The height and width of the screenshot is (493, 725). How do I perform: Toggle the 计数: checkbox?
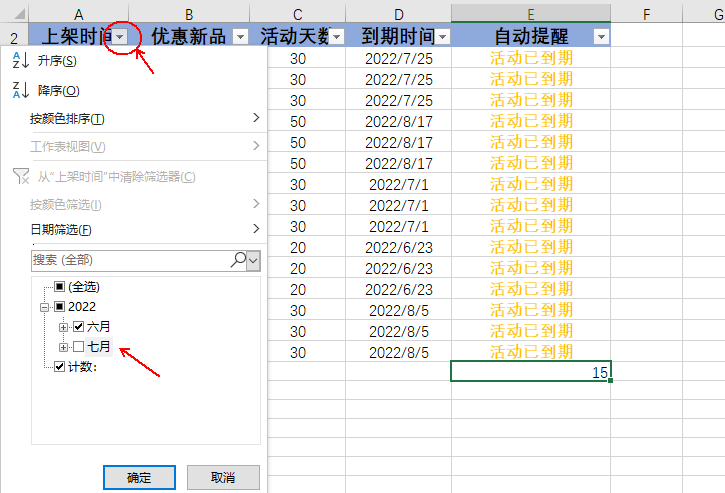[59, 367]
